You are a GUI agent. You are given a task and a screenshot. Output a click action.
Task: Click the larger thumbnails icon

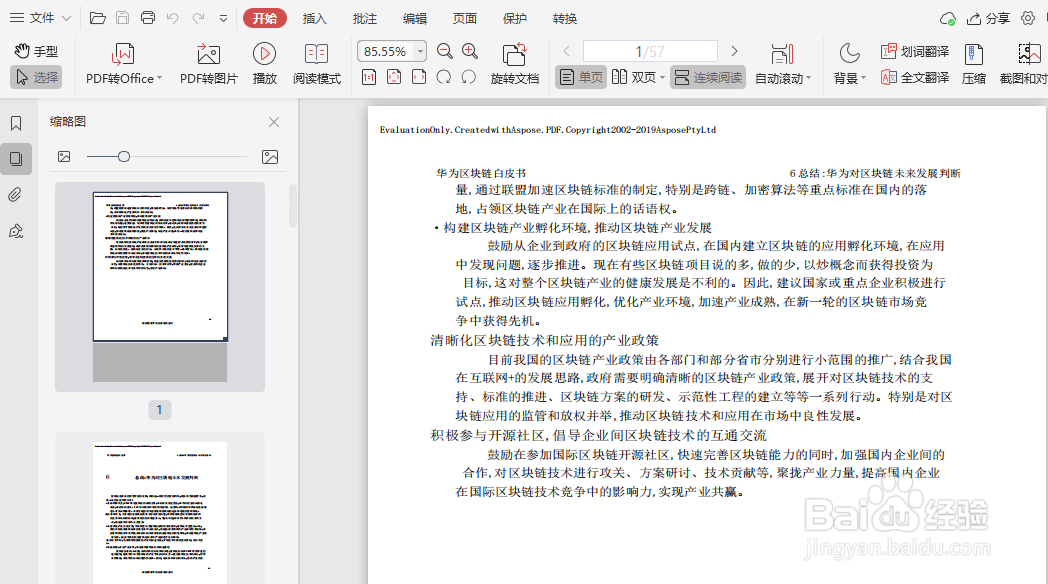pos(270,156)
